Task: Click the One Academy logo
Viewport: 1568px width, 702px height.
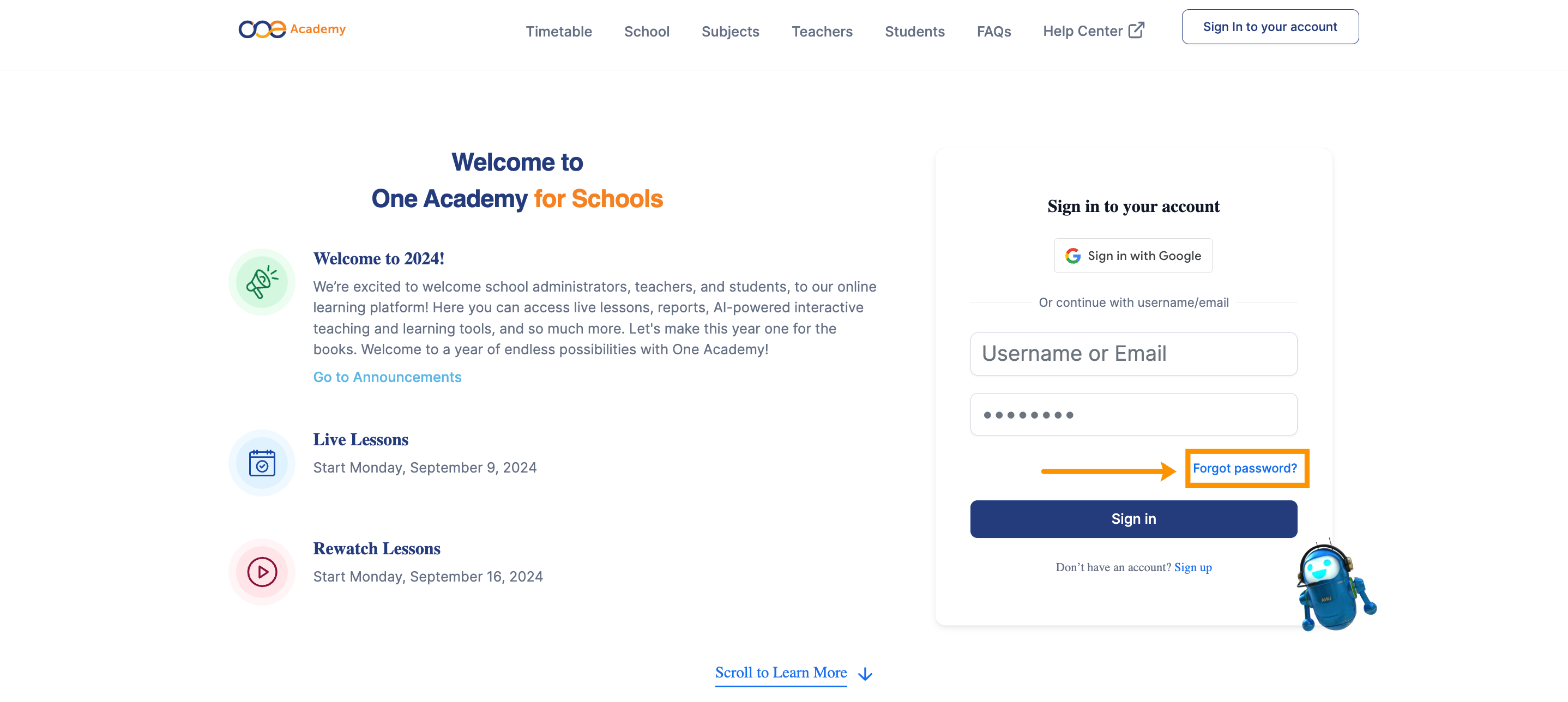Action: click(292, 29)
